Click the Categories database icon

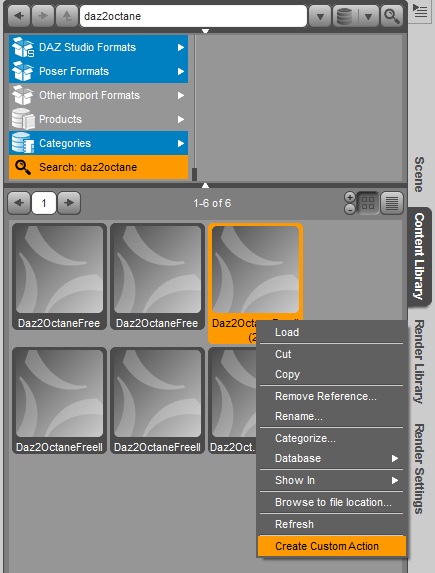23,143
